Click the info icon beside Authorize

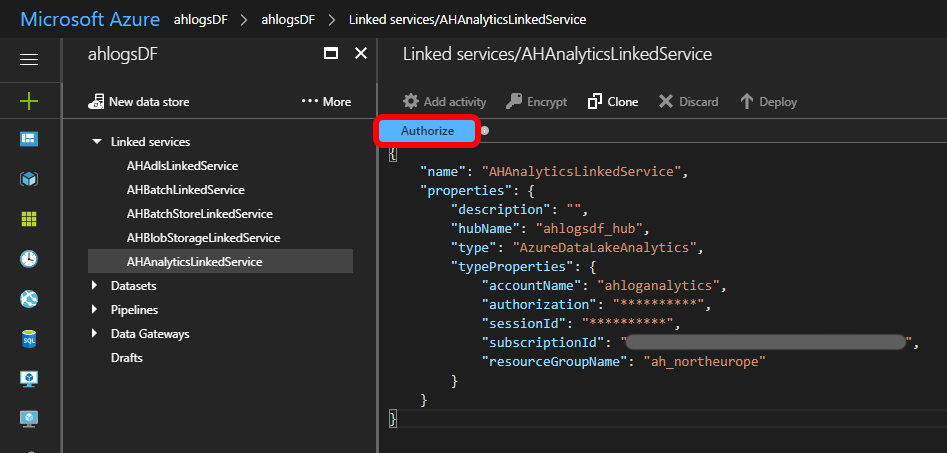(x=484, y=130)
